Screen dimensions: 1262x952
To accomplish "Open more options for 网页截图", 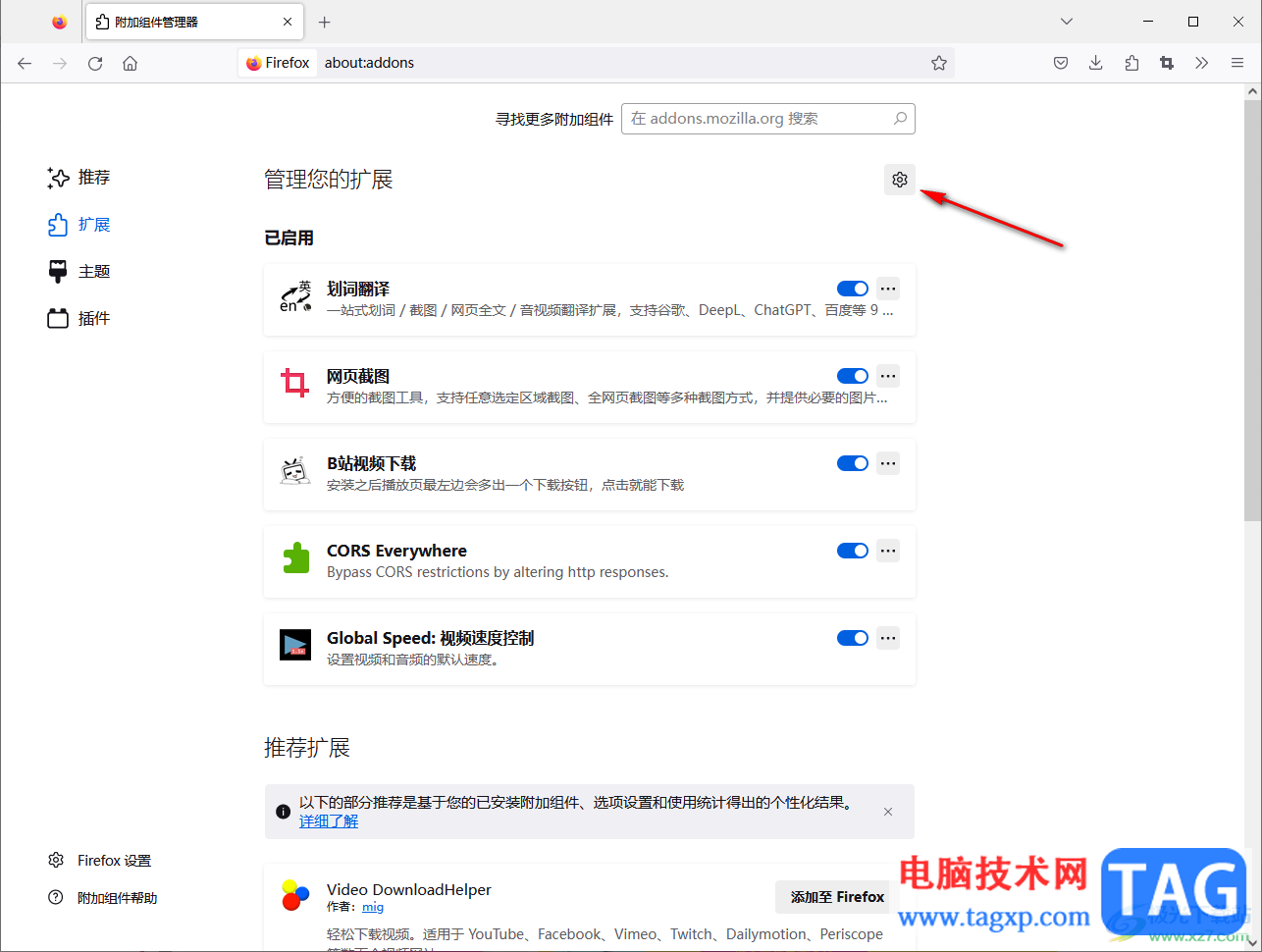I will pyautogui.click(x=888, y=376).
